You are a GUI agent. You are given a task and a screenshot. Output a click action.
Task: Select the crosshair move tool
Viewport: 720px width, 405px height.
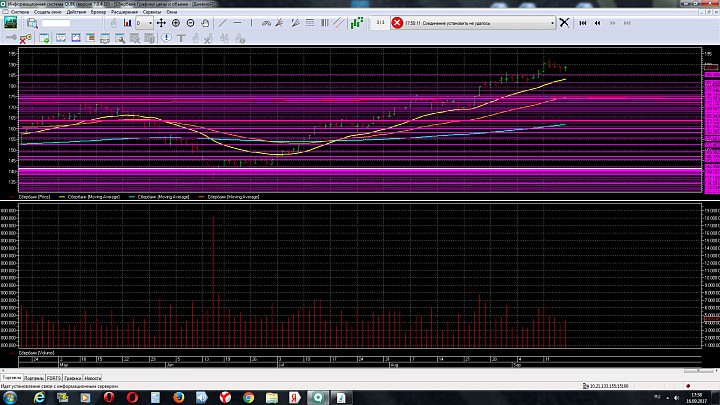[x=161, y=23]
